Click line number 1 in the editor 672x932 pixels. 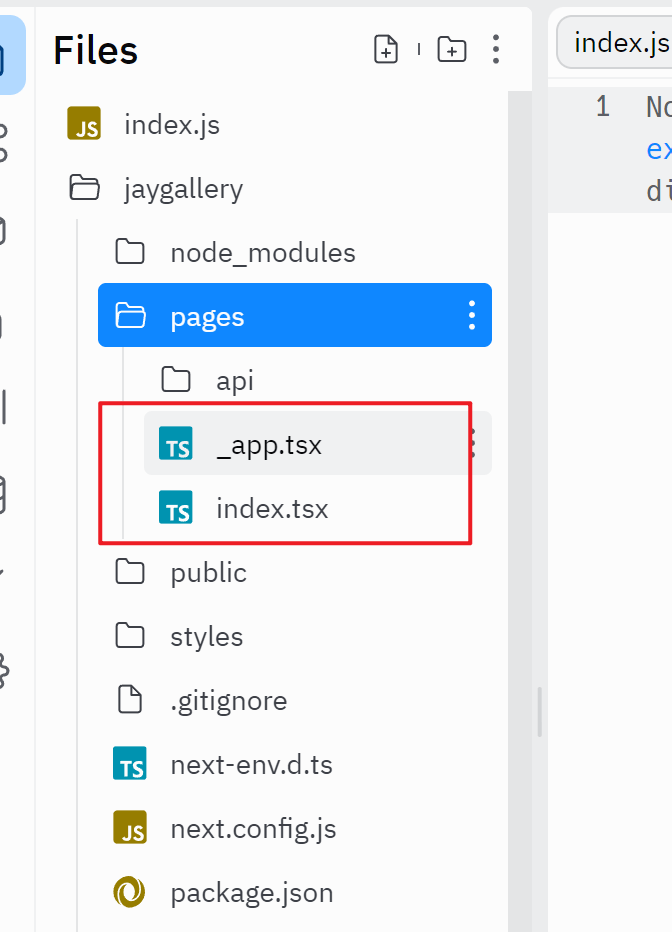click(x=602, y=106)
